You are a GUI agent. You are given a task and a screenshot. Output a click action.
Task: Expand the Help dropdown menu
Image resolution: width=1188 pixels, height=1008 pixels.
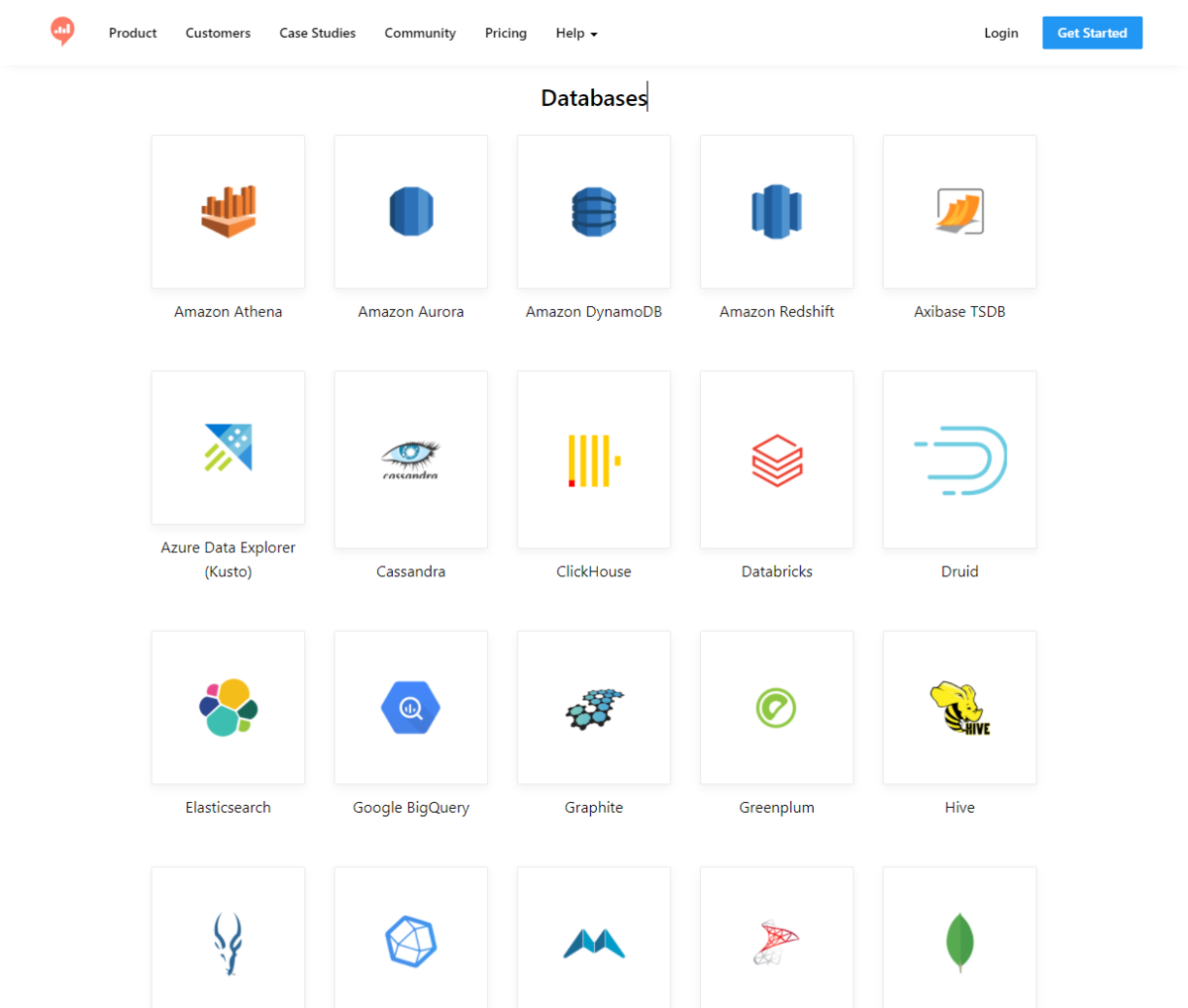point(576,33)
